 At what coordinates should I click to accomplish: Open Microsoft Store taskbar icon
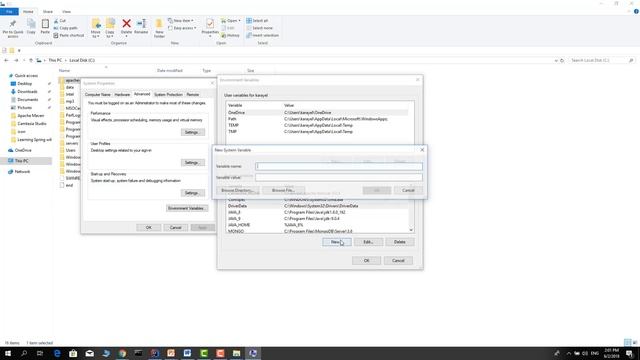(73, 353)
